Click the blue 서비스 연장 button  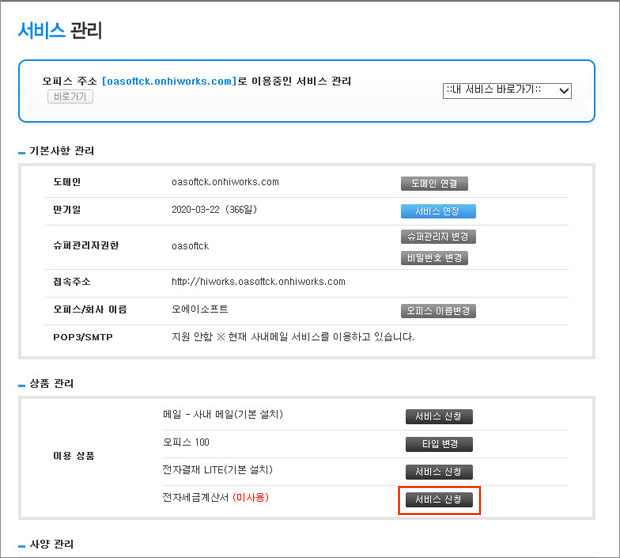click(x=438, y=211)
